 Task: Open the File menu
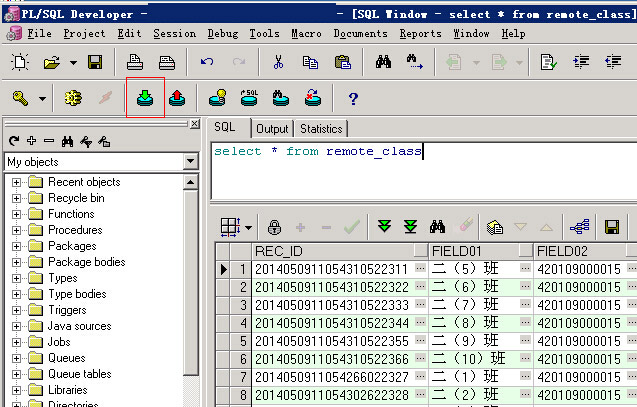[39, 34]
